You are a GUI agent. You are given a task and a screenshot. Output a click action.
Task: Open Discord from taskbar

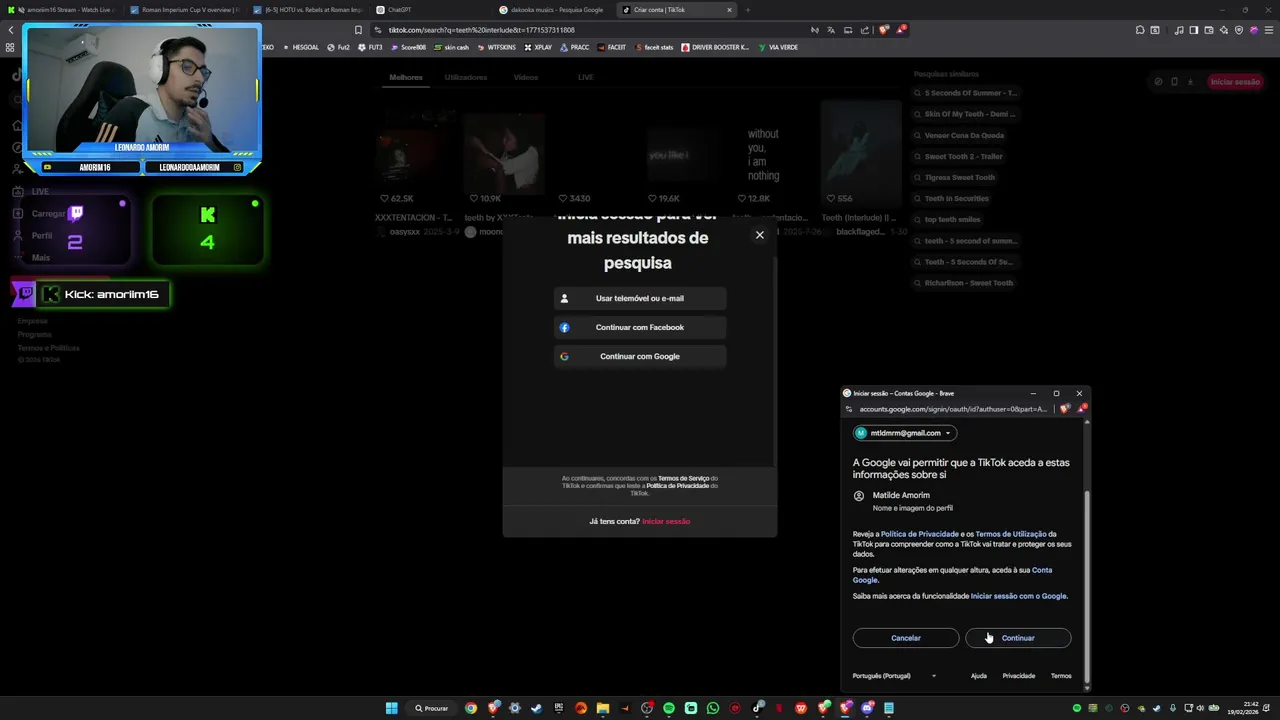click(x=867, y=708)
